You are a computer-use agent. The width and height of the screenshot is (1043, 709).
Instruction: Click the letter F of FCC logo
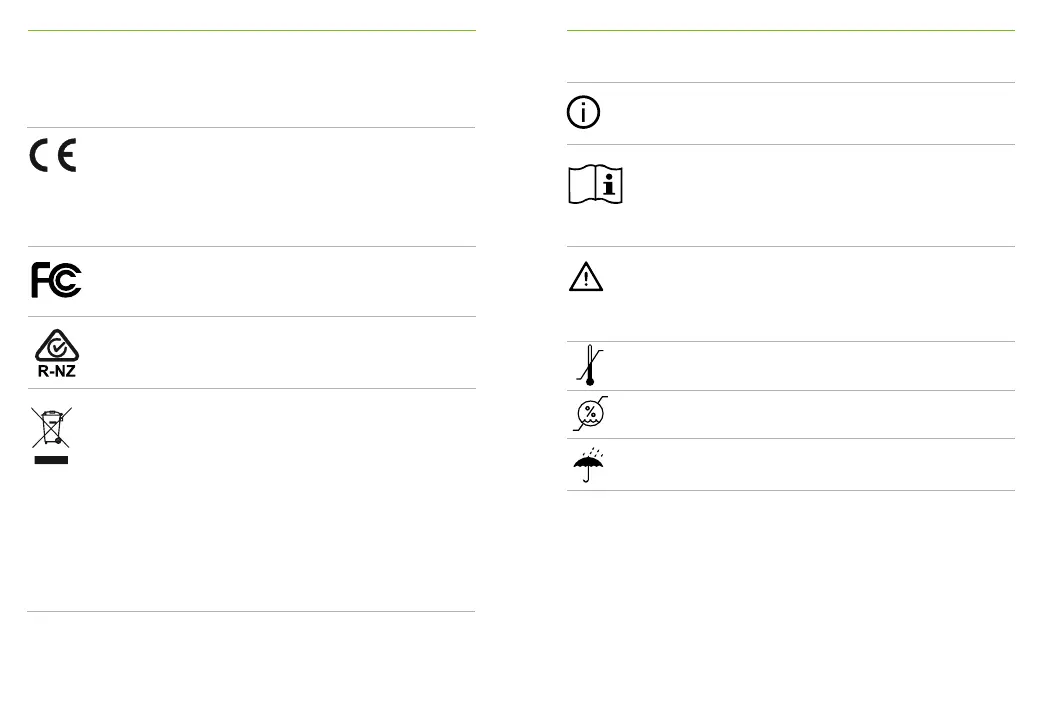[40, 280]
